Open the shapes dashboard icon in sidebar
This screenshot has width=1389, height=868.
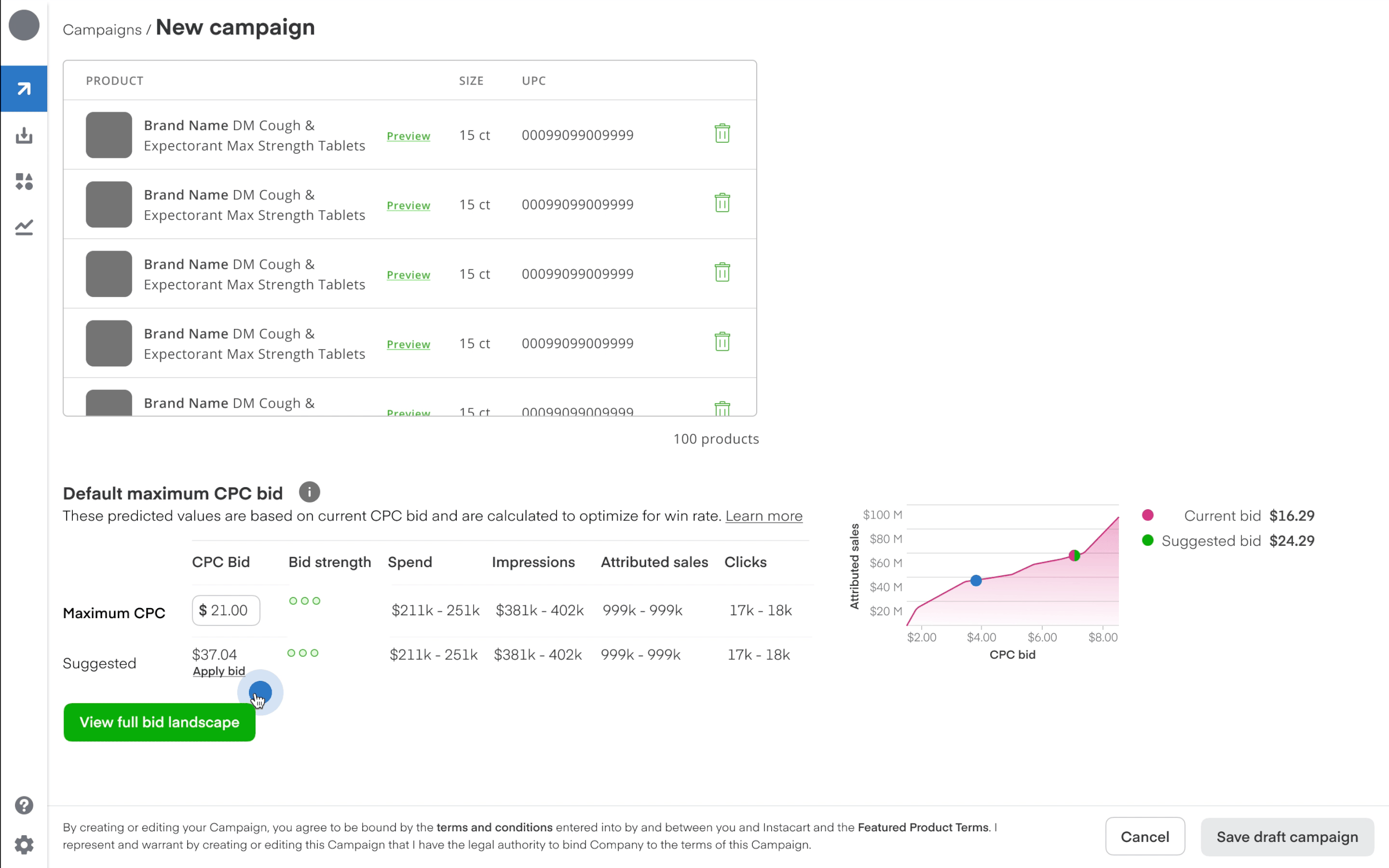(x=23, y=182)
